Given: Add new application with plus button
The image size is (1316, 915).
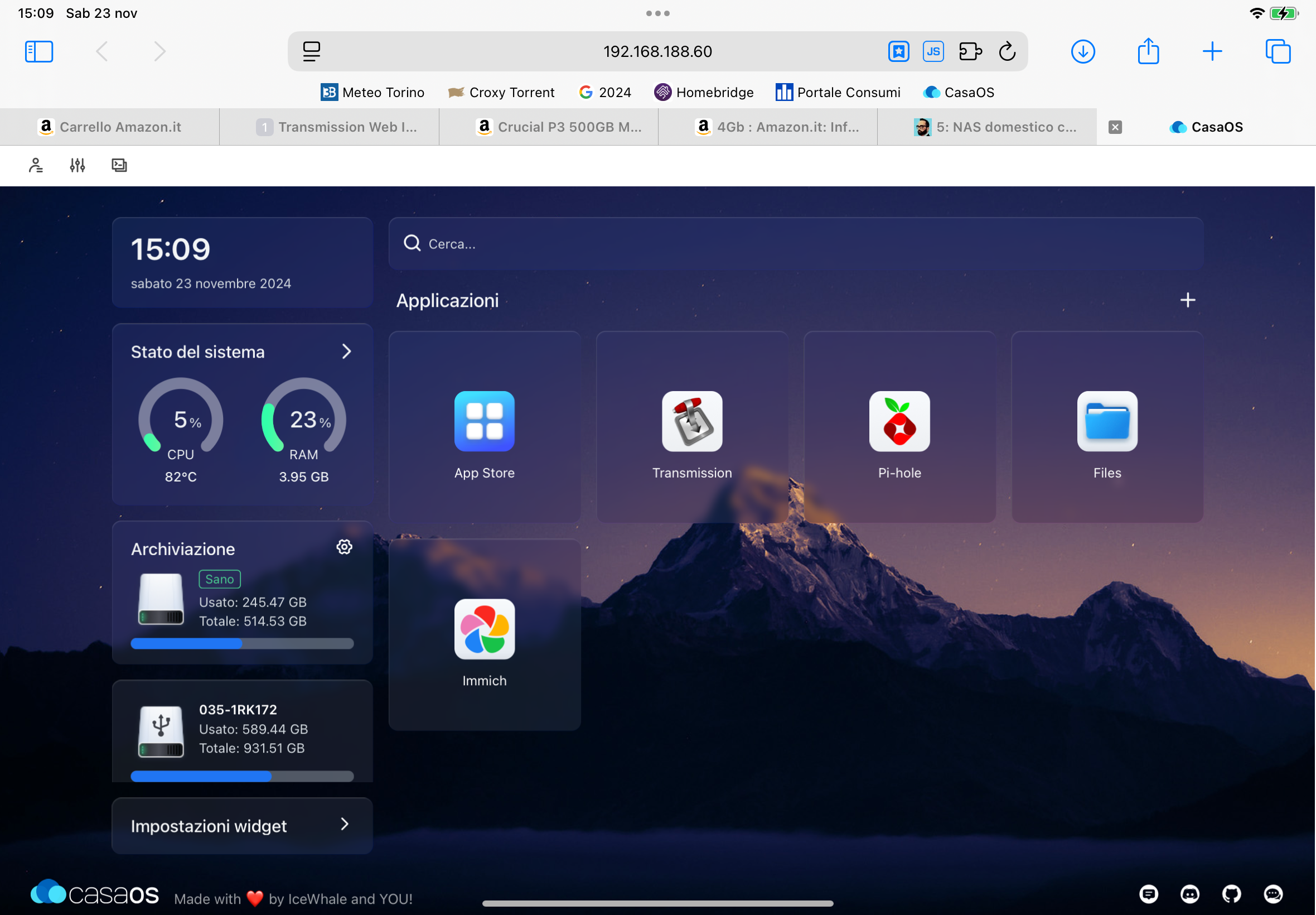Looking at the screenshot, I should pyautogui.click(x=1187, y=299).
